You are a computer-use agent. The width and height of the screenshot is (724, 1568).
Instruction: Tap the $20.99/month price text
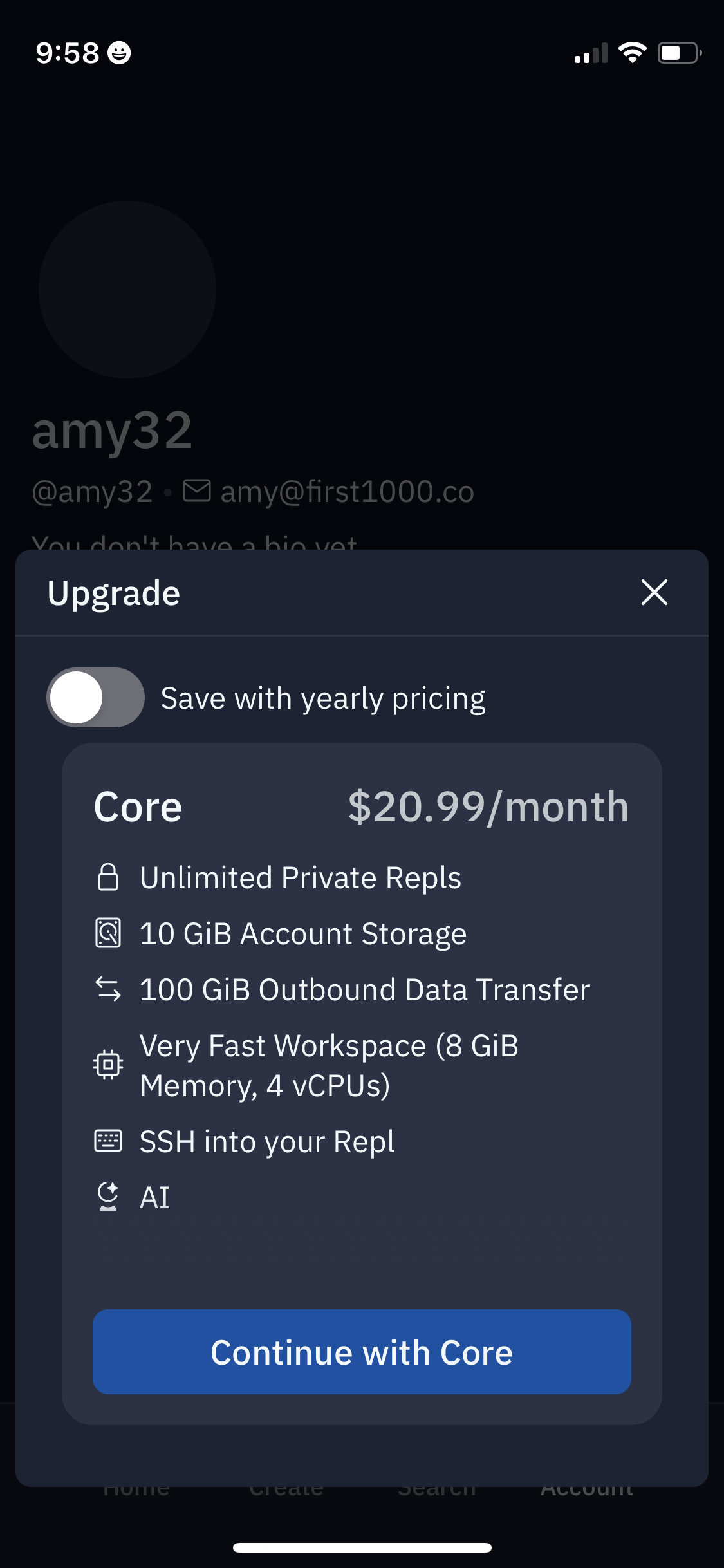(x=488, y=807)
